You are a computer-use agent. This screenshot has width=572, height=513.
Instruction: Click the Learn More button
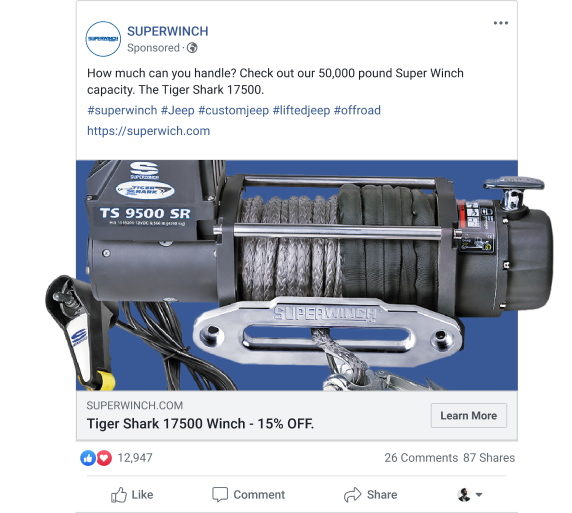(x=469, y=416)
